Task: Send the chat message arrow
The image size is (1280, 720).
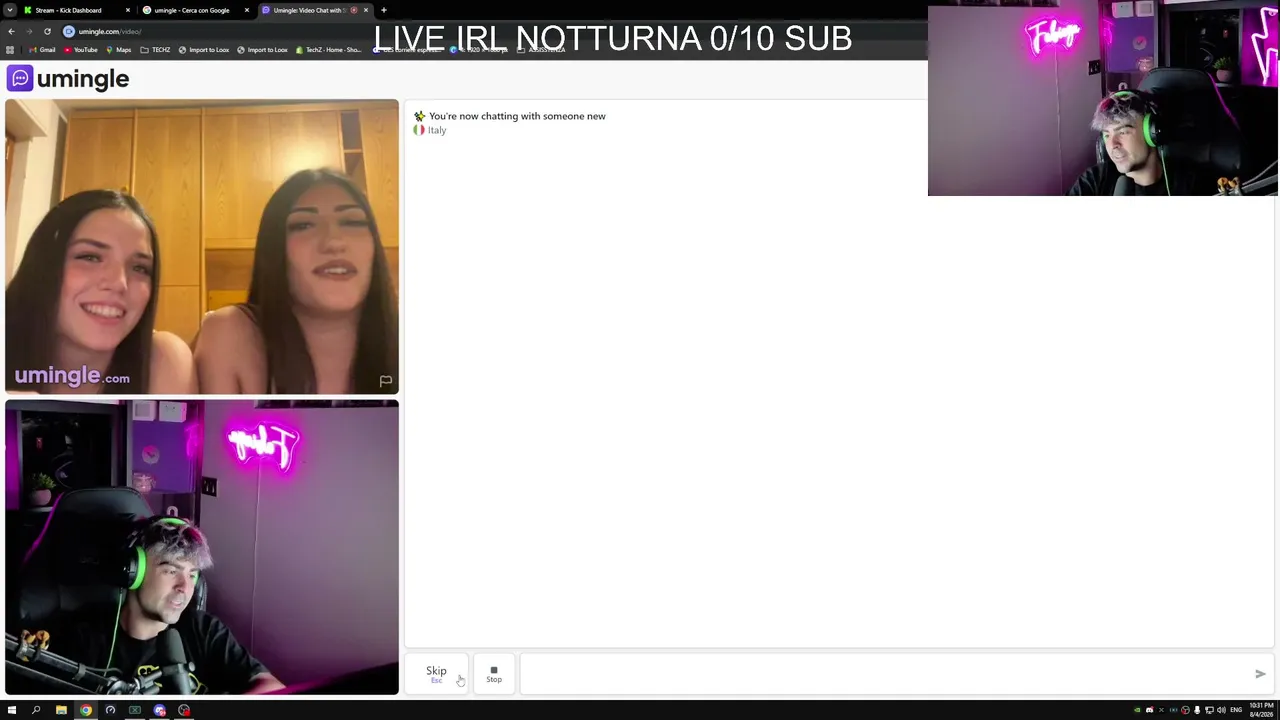Action: coord(1260,674)
